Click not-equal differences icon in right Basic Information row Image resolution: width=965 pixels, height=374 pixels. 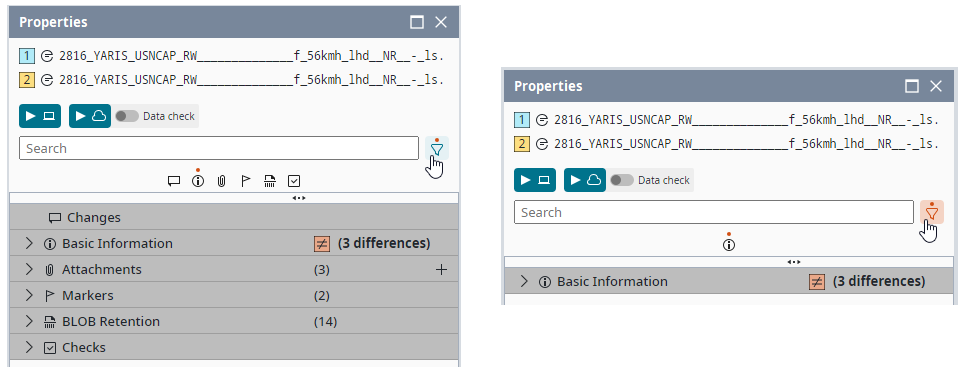817,282
